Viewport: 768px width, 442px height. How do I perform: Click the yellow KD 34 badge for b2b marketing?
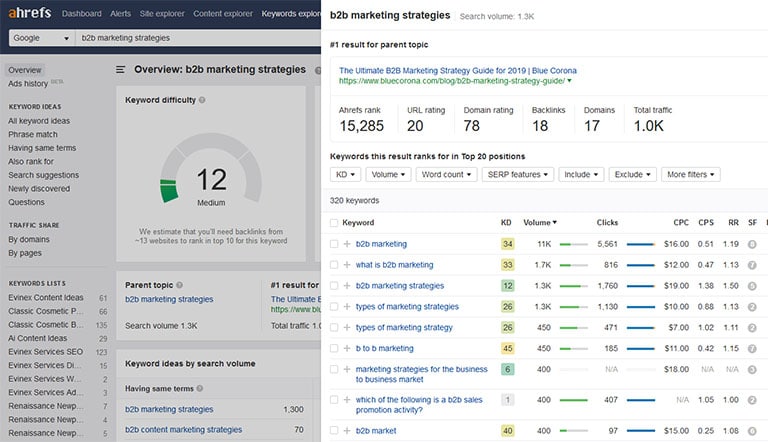tap(507, 244)
